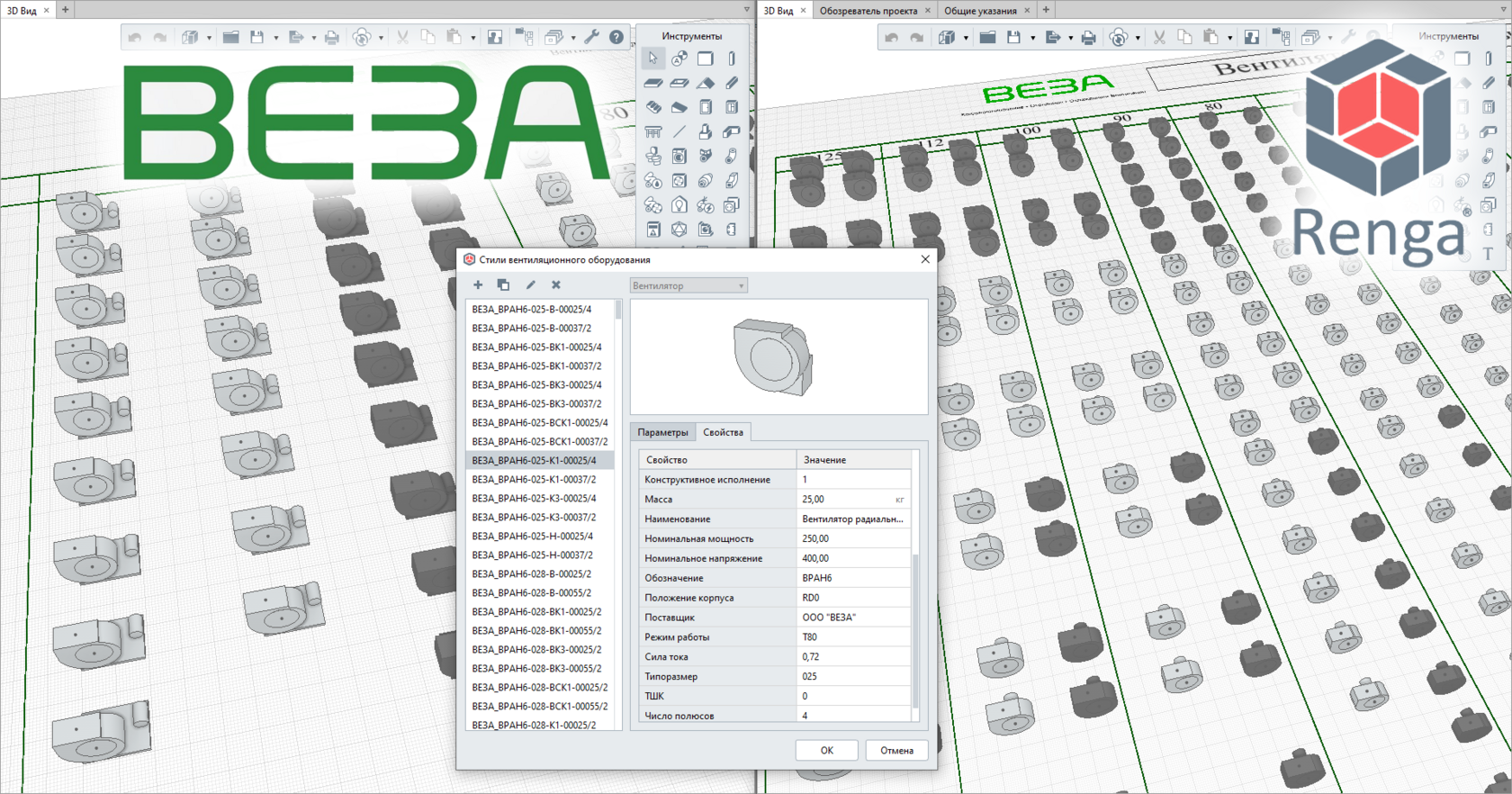Expand Export options arrow in right toolbar
Image resolution: width=1512 pixels, height=794 pixels.
coord(1070,38)
